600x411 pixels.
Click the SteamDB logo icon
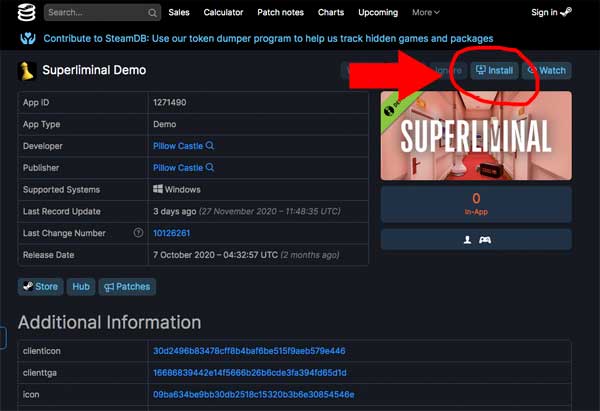[x=26, y=12]
